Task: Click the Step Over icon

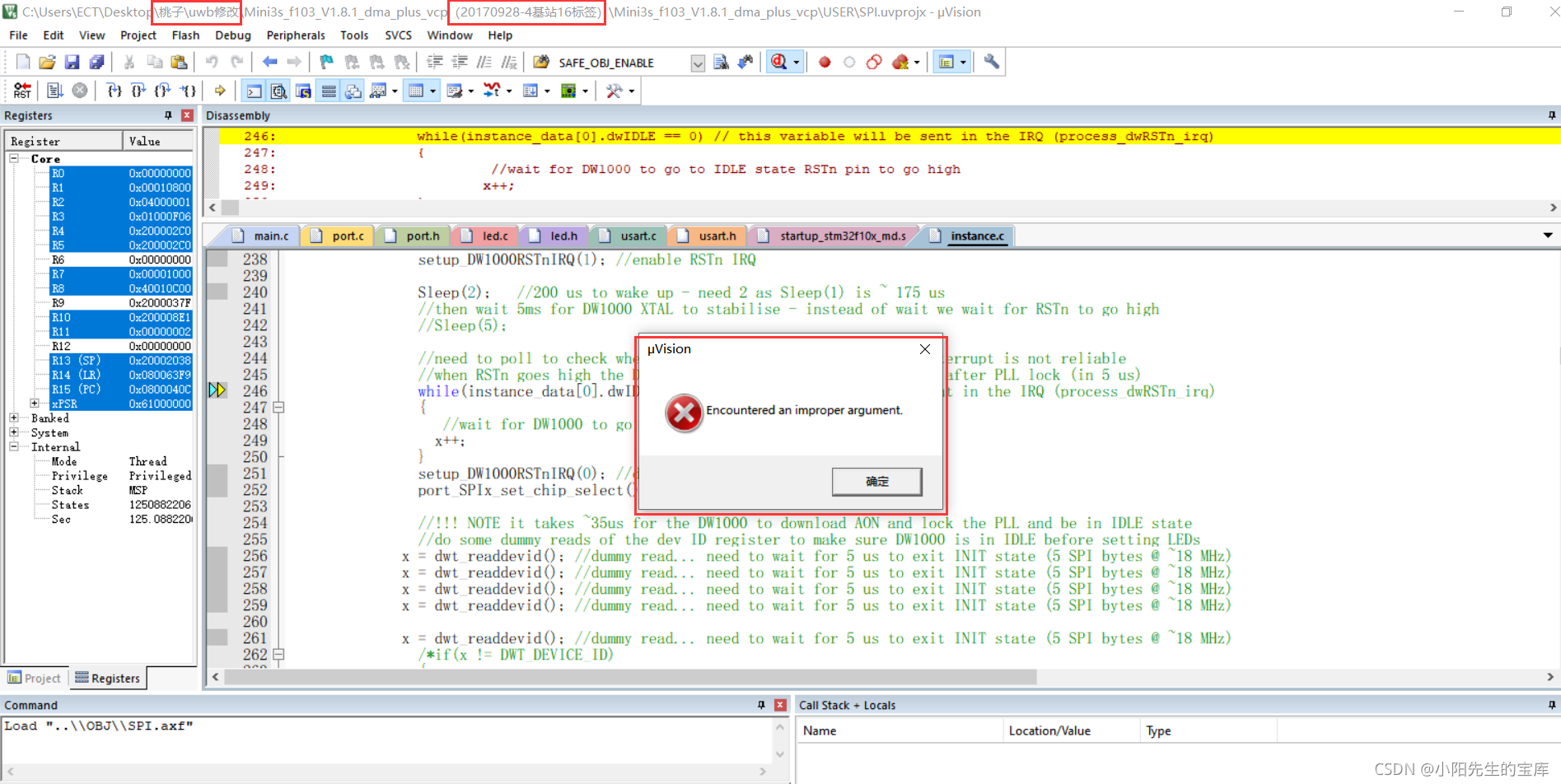Action: [138, 91]
